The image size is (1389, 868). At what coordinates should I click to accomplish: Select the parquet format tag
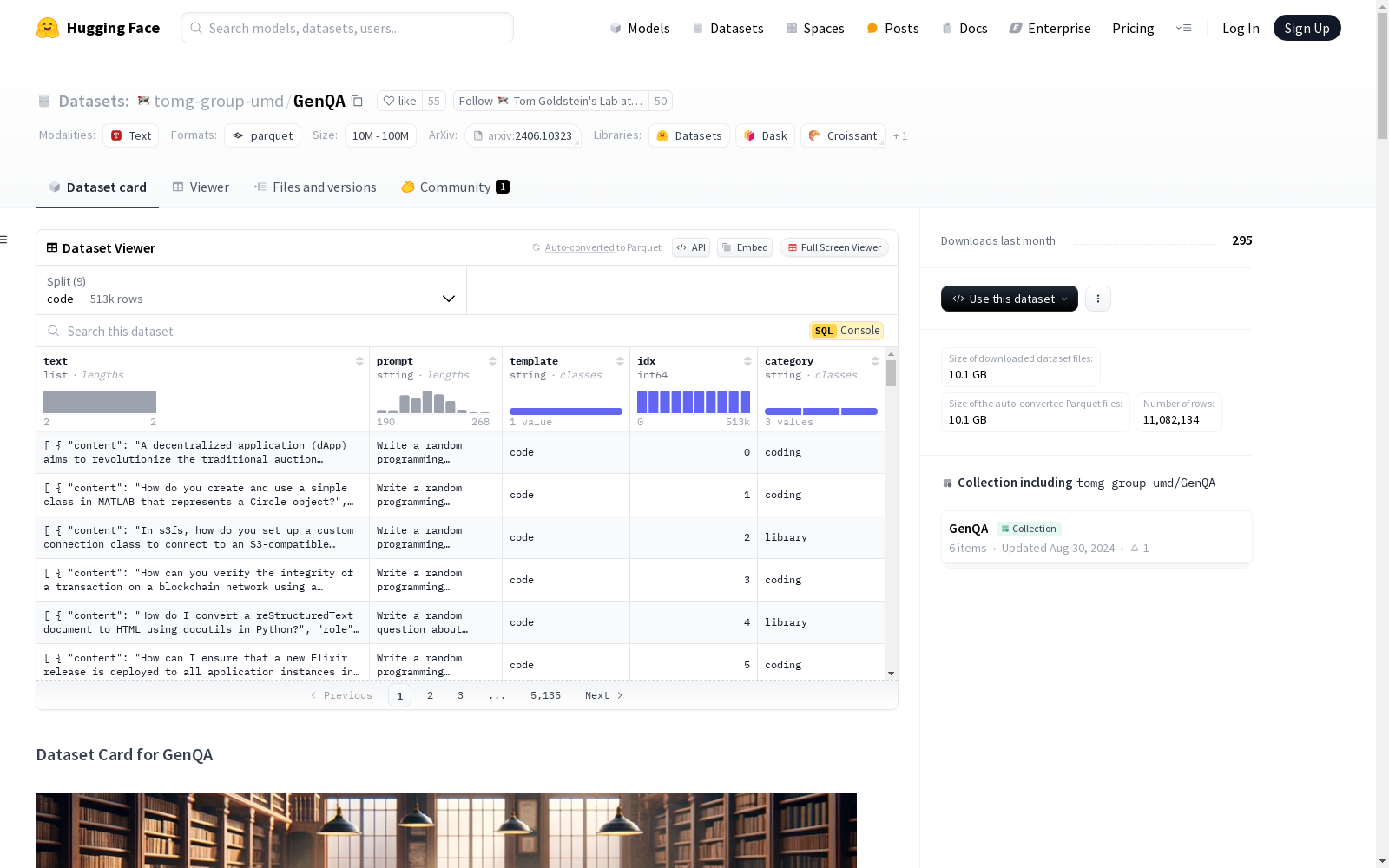[x=262, y=135]
